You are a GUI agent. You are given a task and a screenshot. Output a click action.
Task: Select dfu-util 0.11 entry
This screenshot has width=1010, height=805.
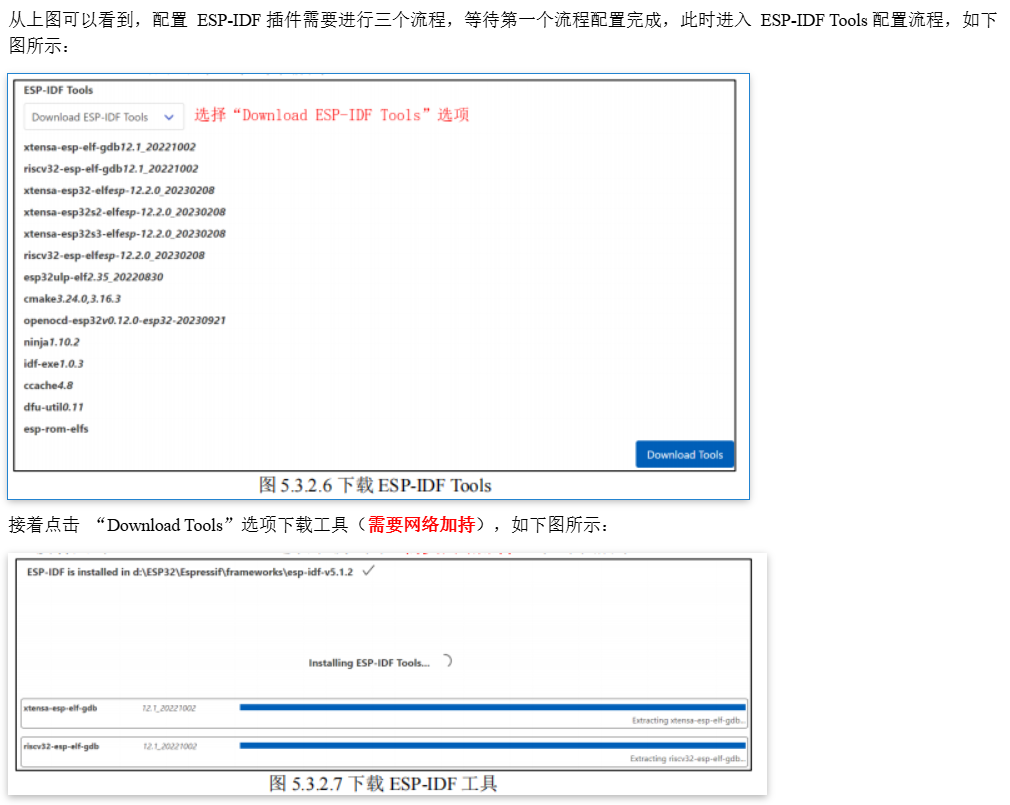pos(53,407)
